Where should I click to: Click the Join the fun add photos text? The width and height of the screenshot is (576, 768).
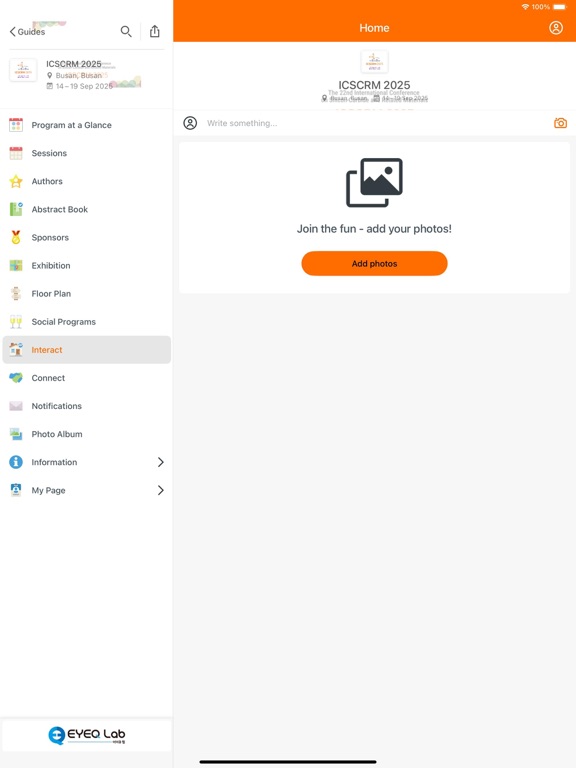tap(374, 229)
